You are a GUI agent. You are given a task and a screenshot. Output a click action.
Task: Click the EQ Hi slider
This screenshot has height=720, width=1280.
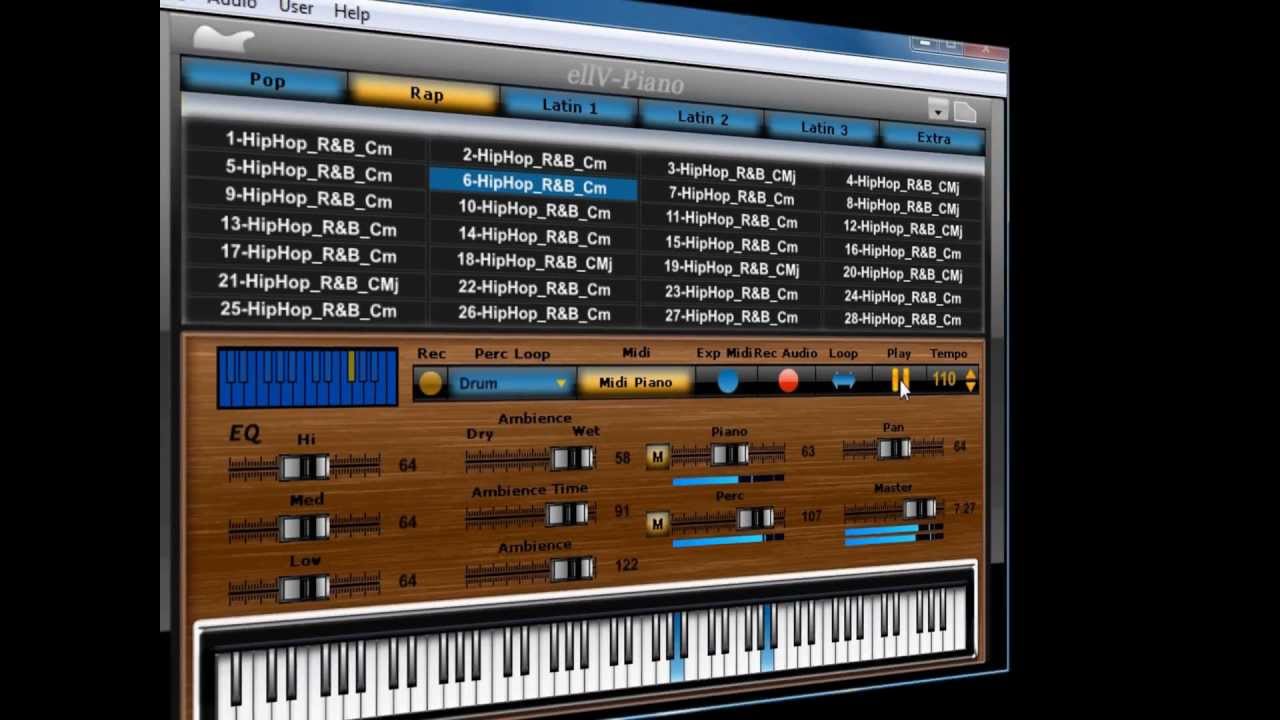[x=304, y=467]
